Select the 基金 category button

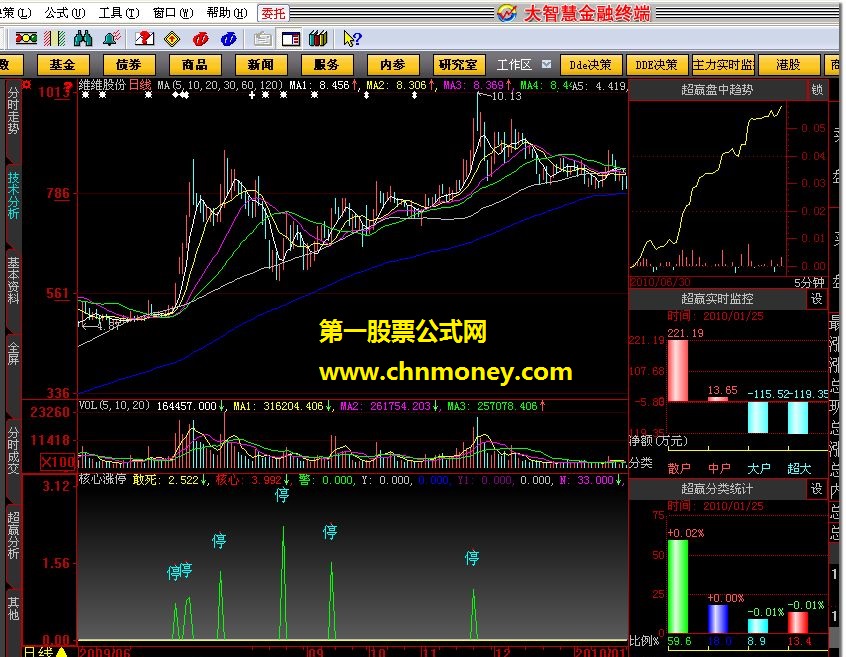point(63,65)
